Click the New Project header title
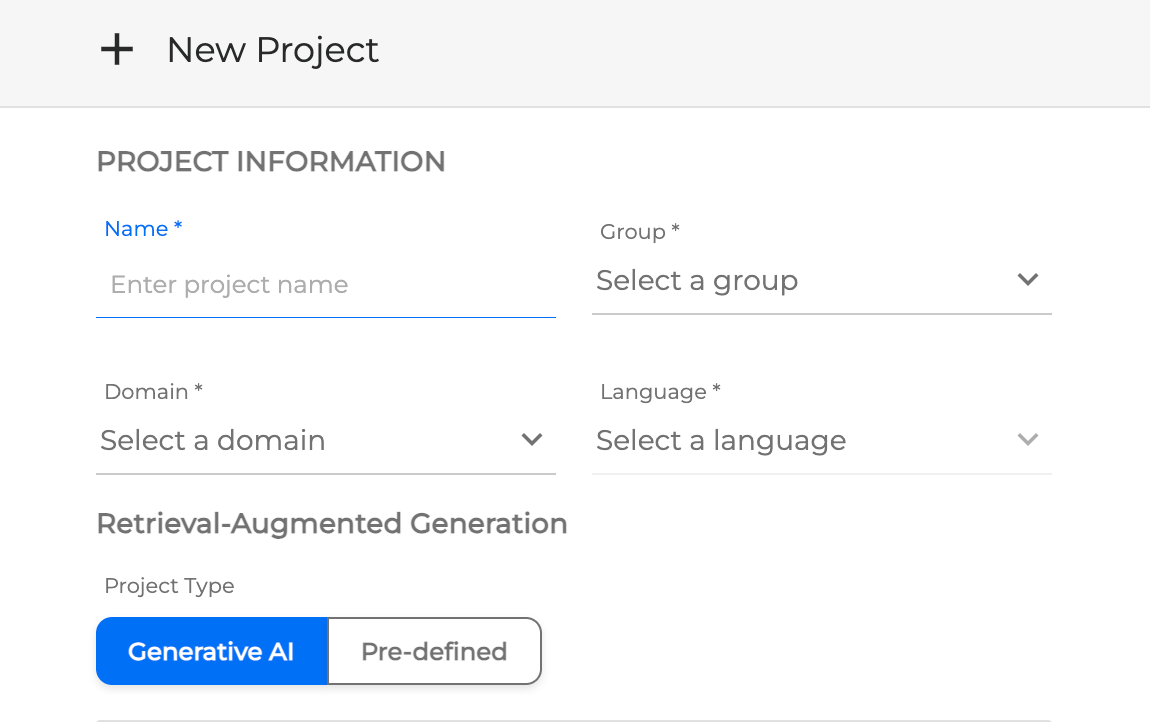This screenshot has width=1150, height=722. [x=272, y=50]
